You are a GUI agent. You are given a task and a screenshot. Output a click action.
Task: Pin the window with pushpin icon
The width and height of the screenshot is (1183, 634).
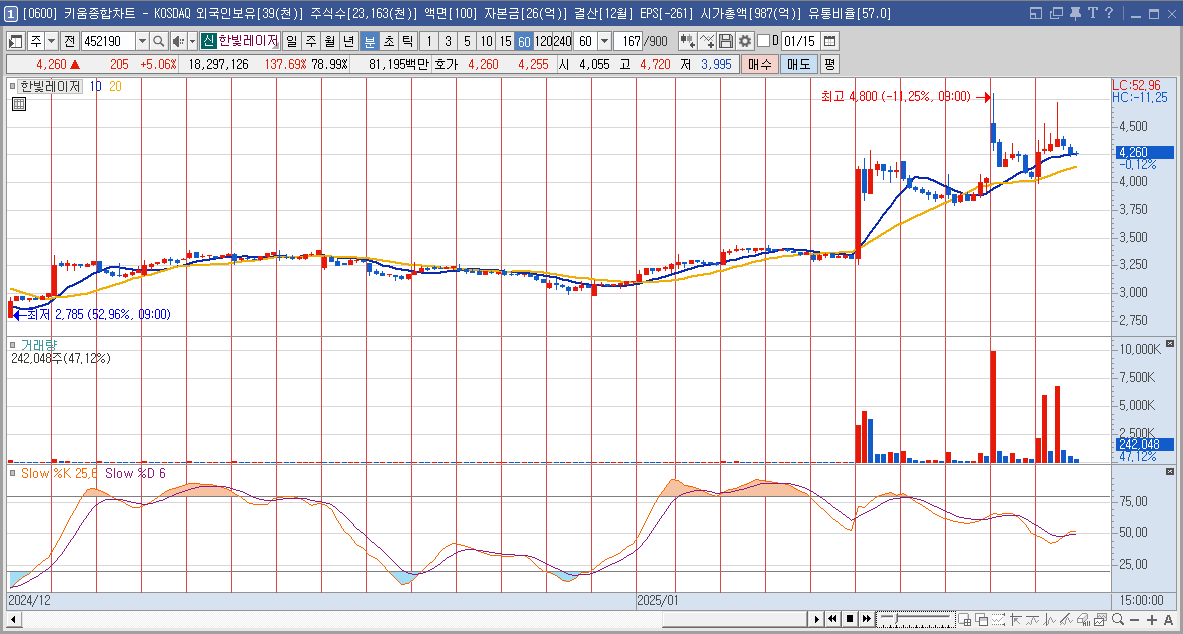point(1074,13)
